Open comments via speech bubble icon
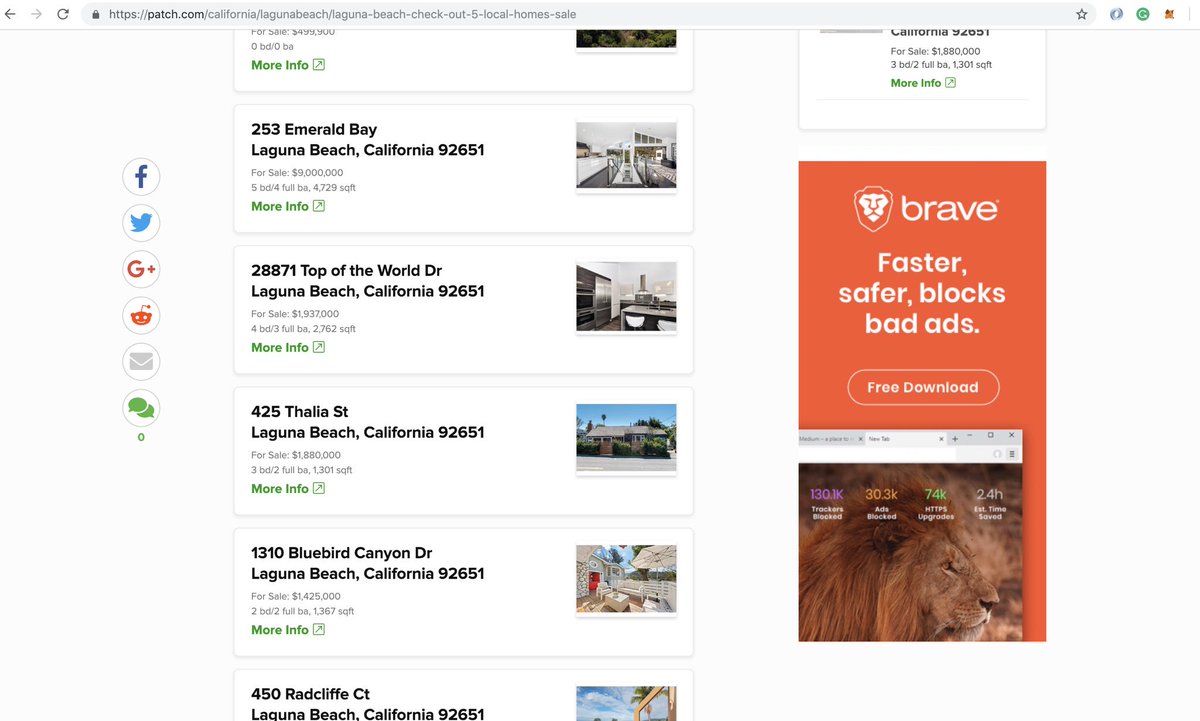1200x721 pixels. (141, 408)
